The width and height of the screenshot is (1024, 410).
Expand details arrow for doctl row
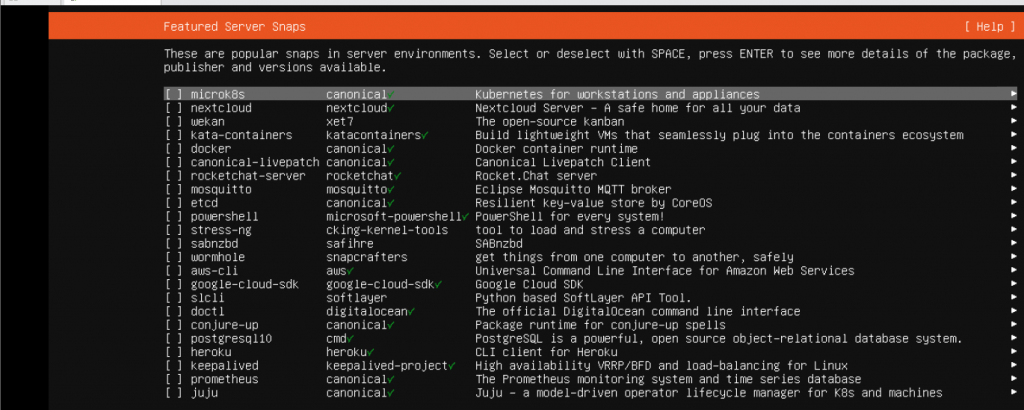[x=1014, y=311]
